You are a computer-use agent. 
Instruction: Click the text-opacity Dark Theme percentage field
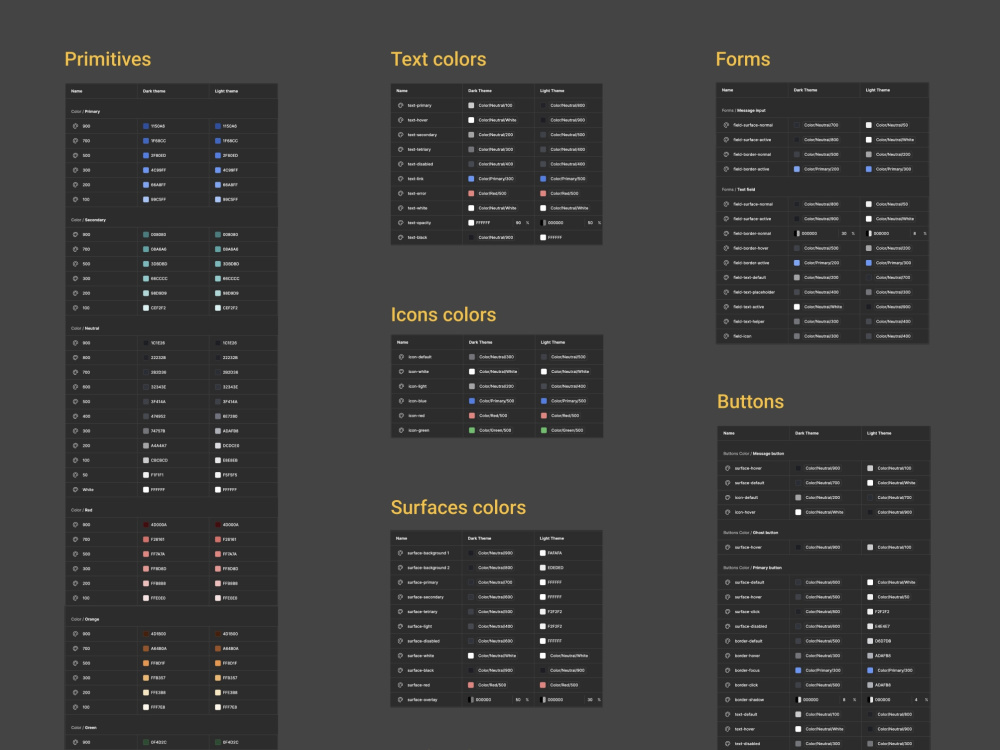click(x=522, y=223)
